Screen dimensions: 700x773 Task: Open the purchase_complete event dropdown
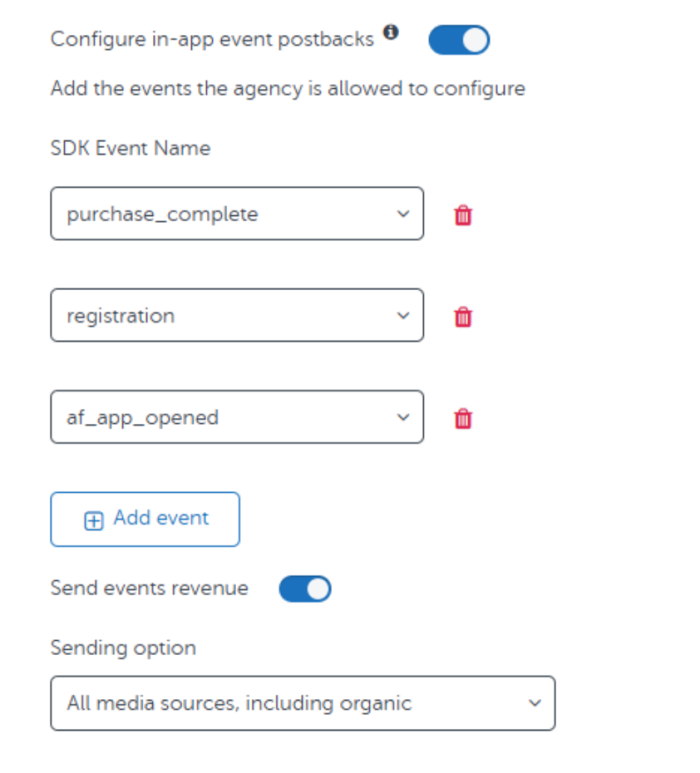click(x=237, y=213)
